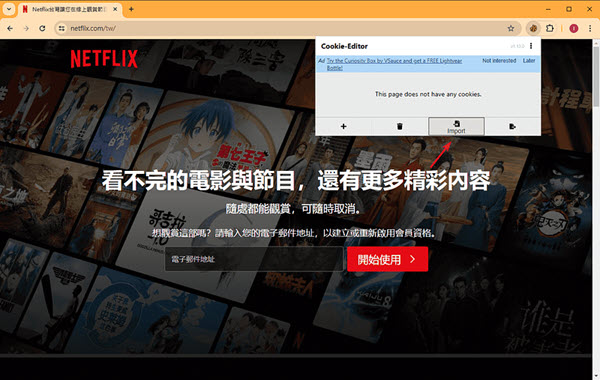
Task: Open the Chrome profile avatar
Action: tap(574, 28)
